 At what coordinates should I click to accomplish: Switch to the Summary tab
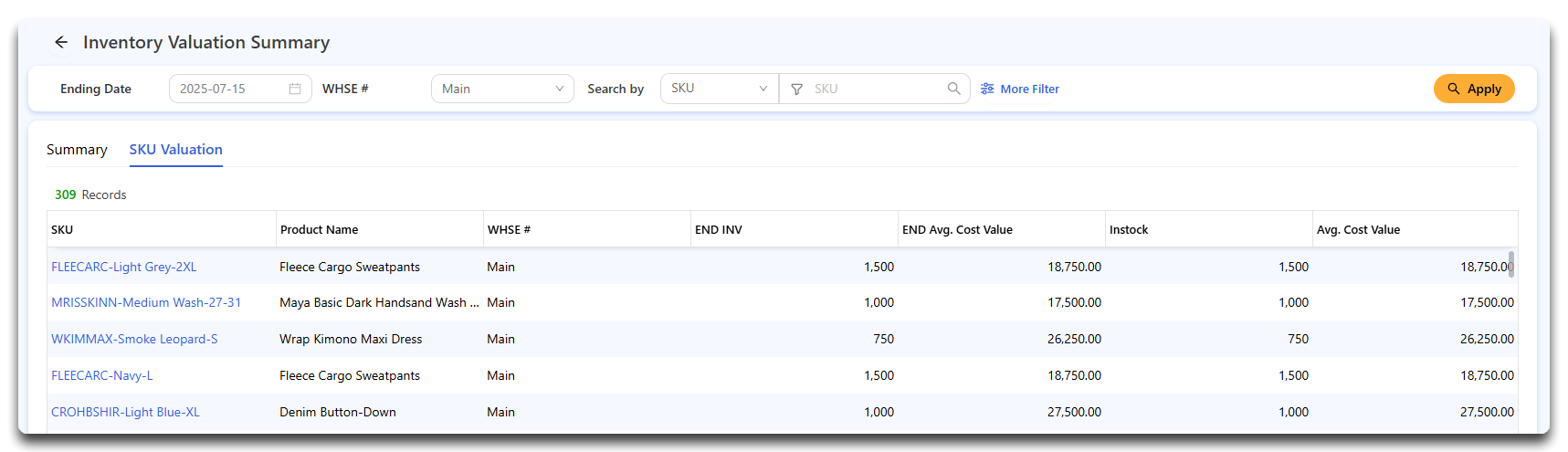[77, 149]
